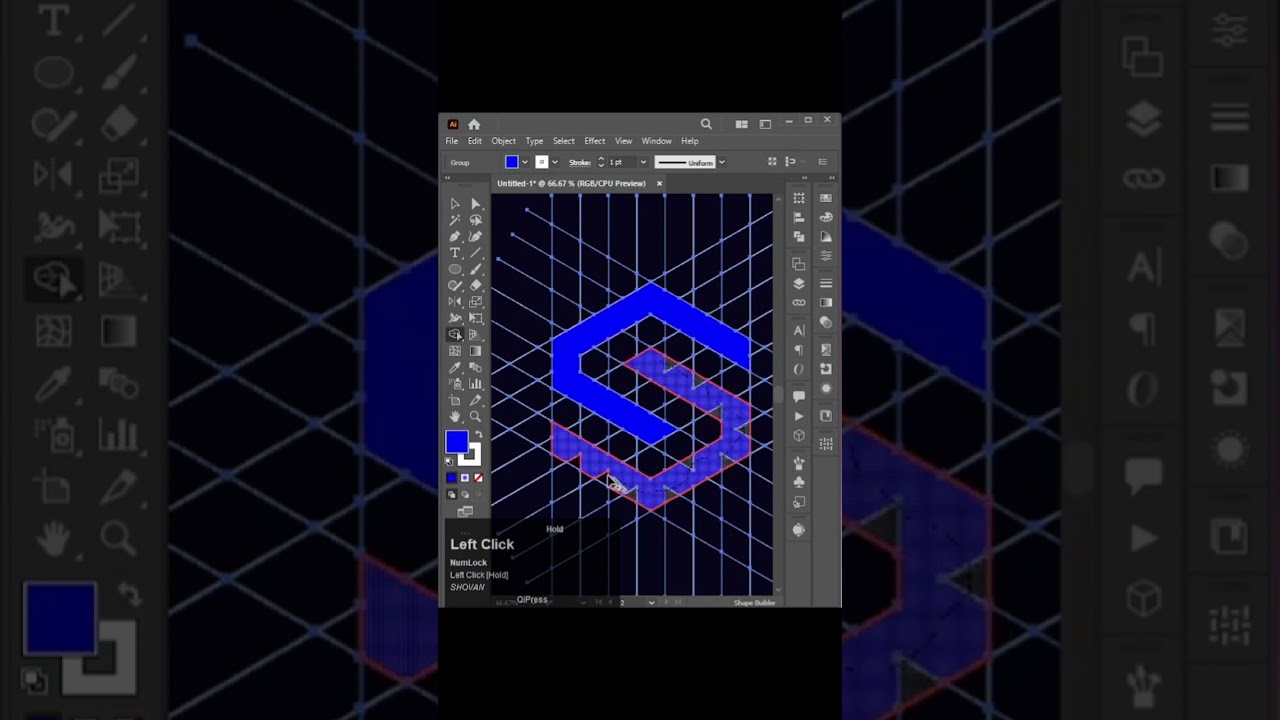Select the Column Graph tool
This screenshot has height=720, width=1280.
pos(475,383)
